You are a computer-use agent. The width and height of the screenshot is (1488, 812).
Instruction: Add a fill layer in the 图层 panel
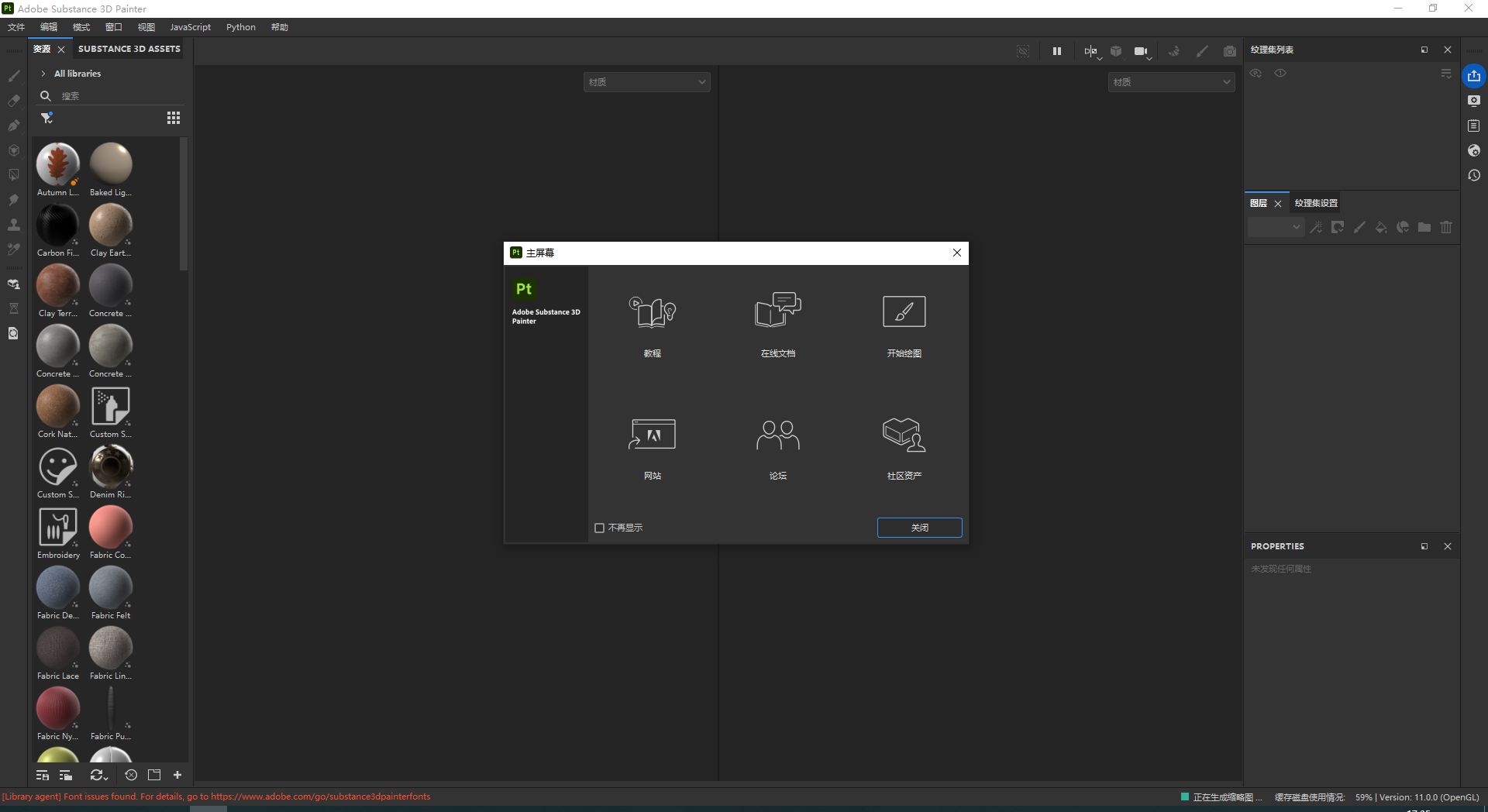pos(1380,227)
